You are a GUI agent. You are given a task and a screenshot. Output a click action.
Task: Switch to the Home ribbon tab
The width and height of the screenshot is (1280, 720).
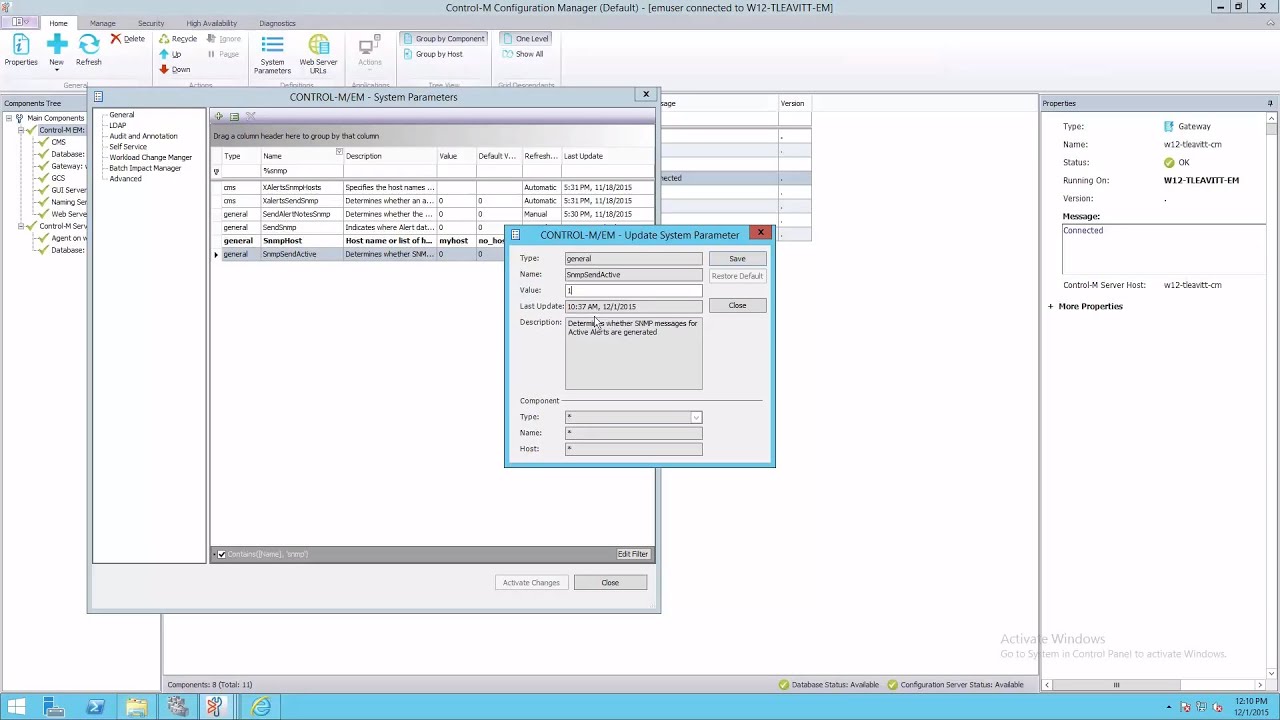click(x=58, y=23)
